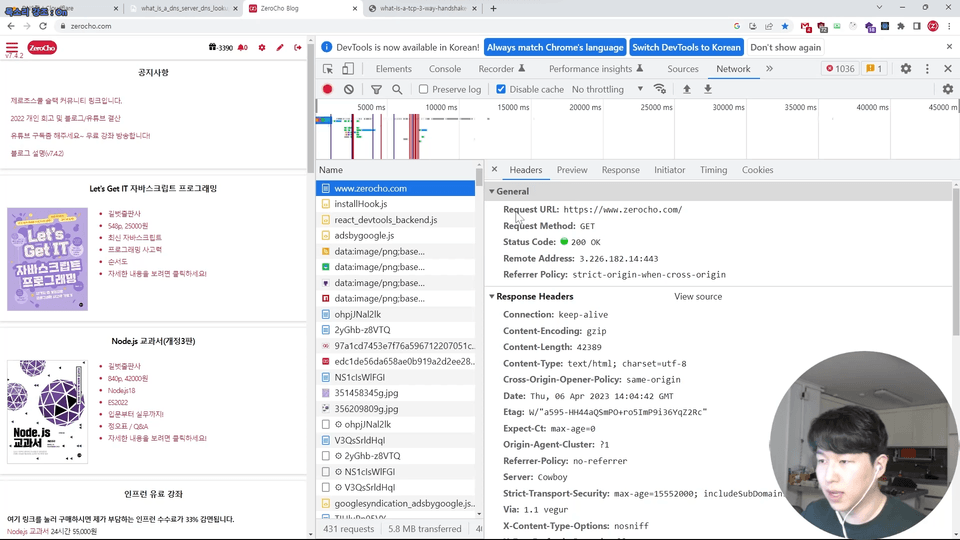Tick checkbox beside 2yGhb-z8VTQ request
Viewport: 960px width, 540px height.
326,456
